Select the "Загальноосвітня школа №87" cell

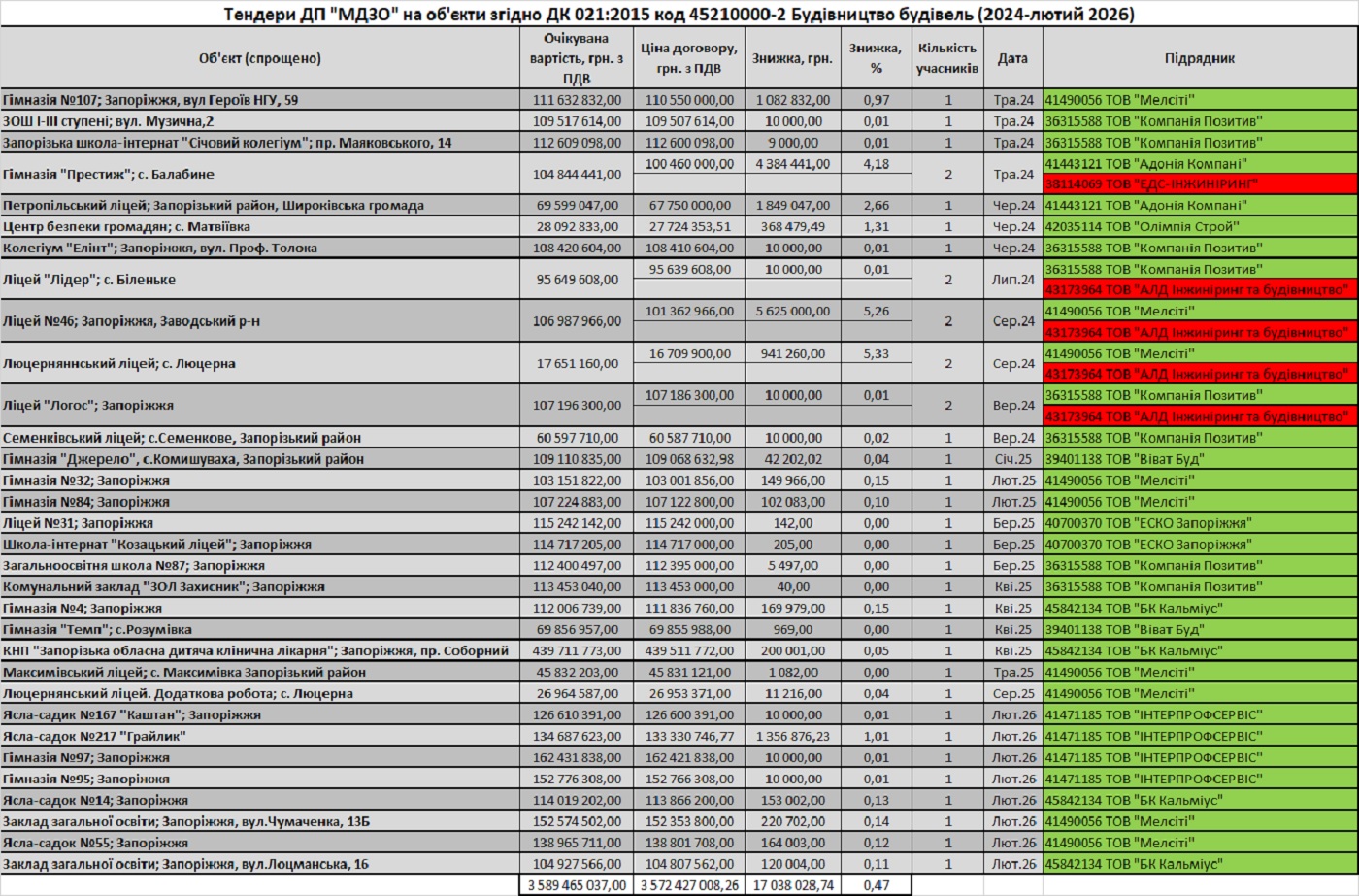(259, 566)
